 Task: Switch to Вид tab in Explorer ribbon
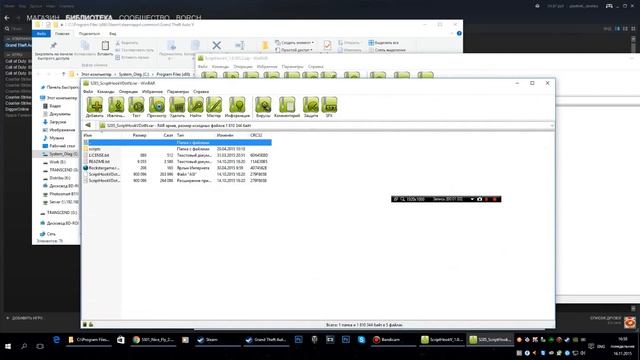point(113,33)
